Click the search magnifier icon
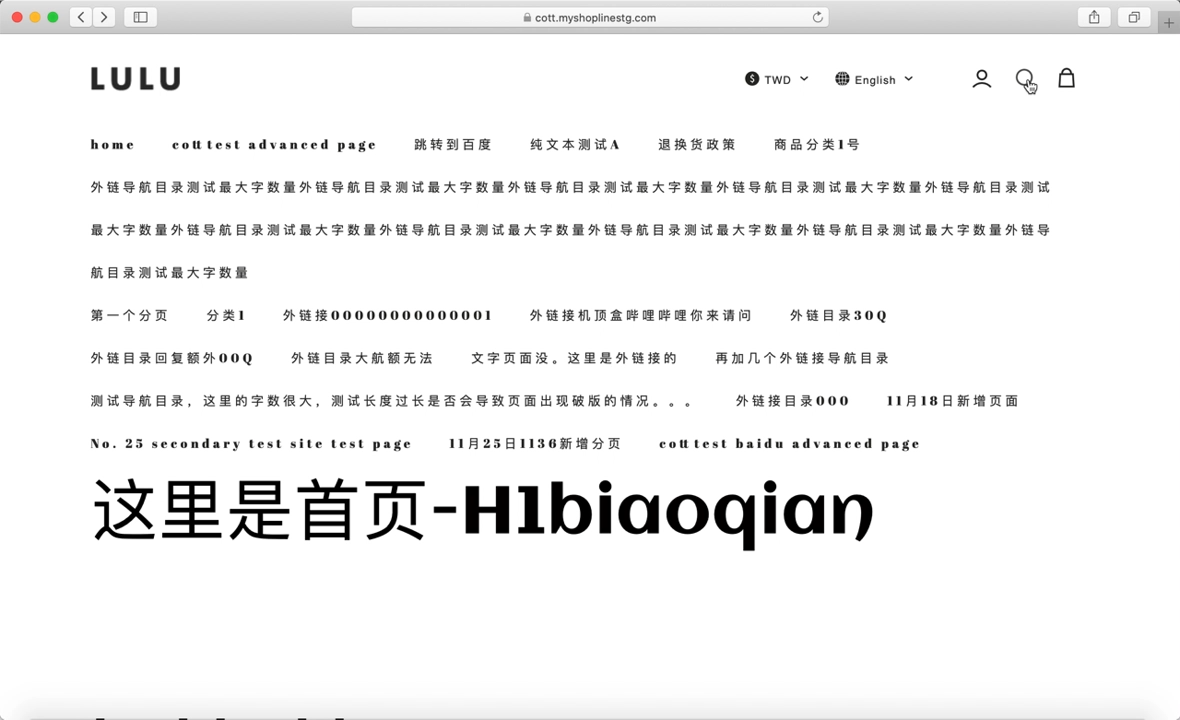Screen dimensions: 1180x720 1024,78
